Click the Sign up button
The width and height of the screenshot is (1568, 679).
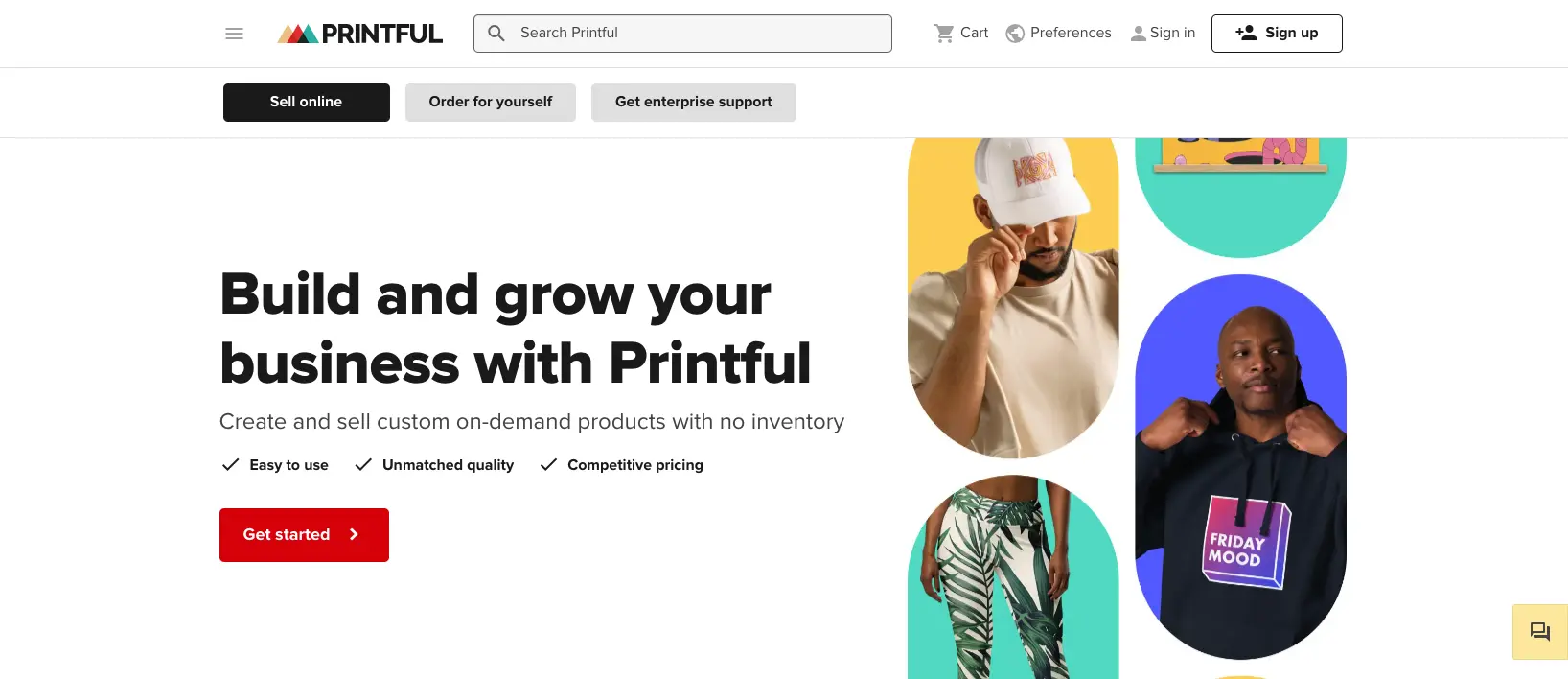coord(1277,33)
